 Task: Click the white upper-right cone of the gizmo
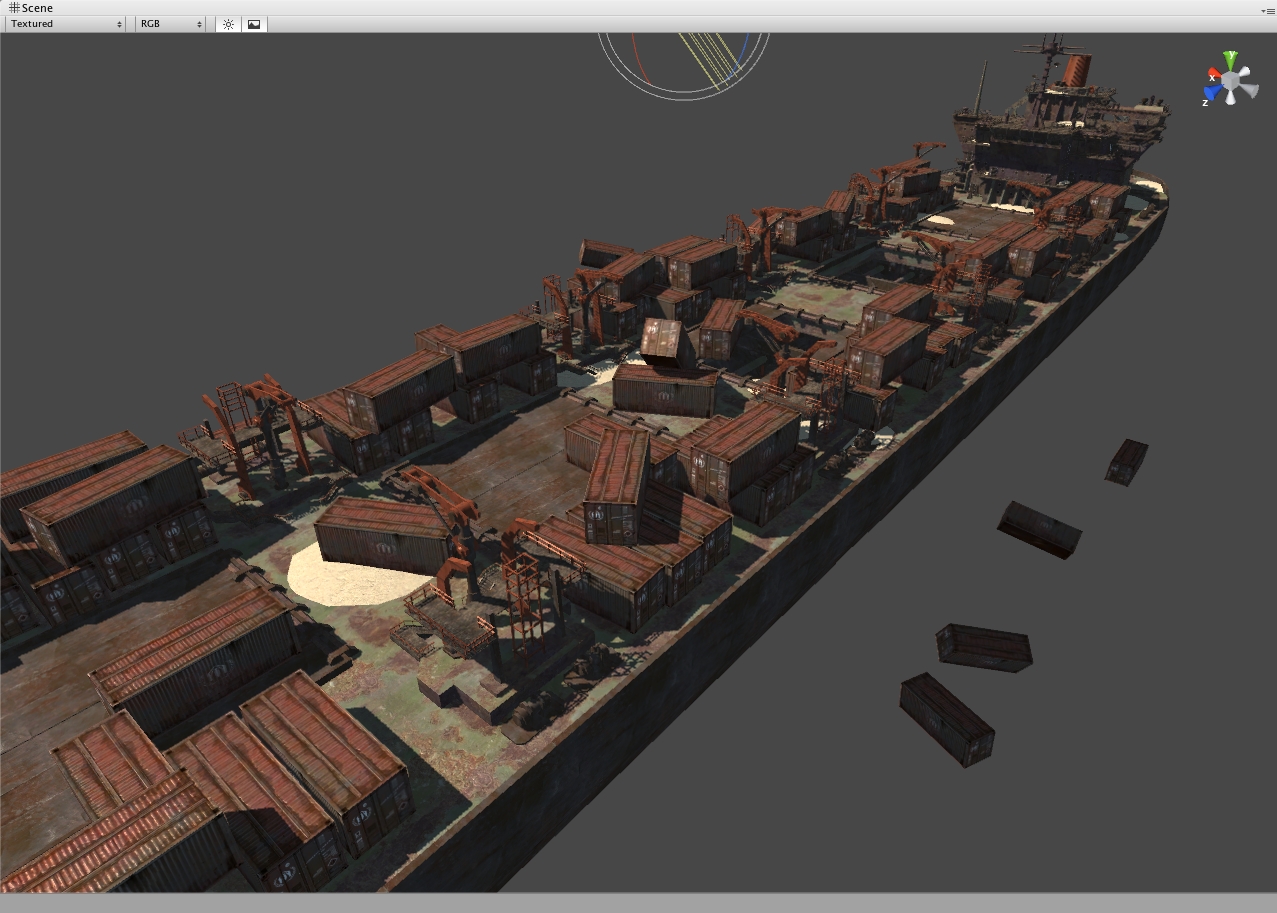tap(1246, 73)
